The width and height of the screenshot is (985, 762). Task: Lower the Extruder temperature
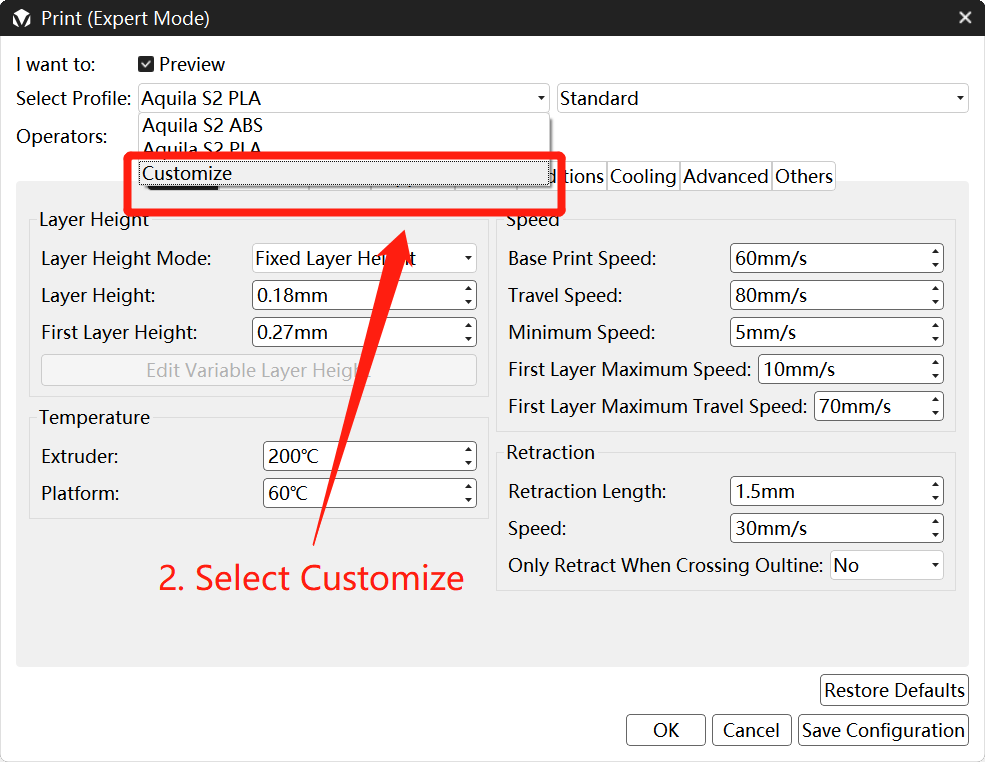[x=469, y=463]
